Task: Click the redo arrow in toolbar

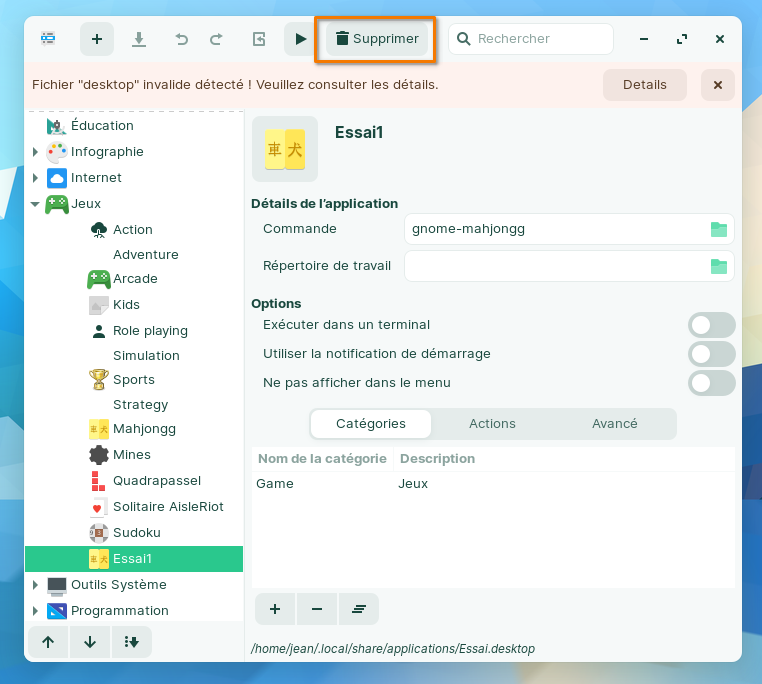Action: coord(216,39)
